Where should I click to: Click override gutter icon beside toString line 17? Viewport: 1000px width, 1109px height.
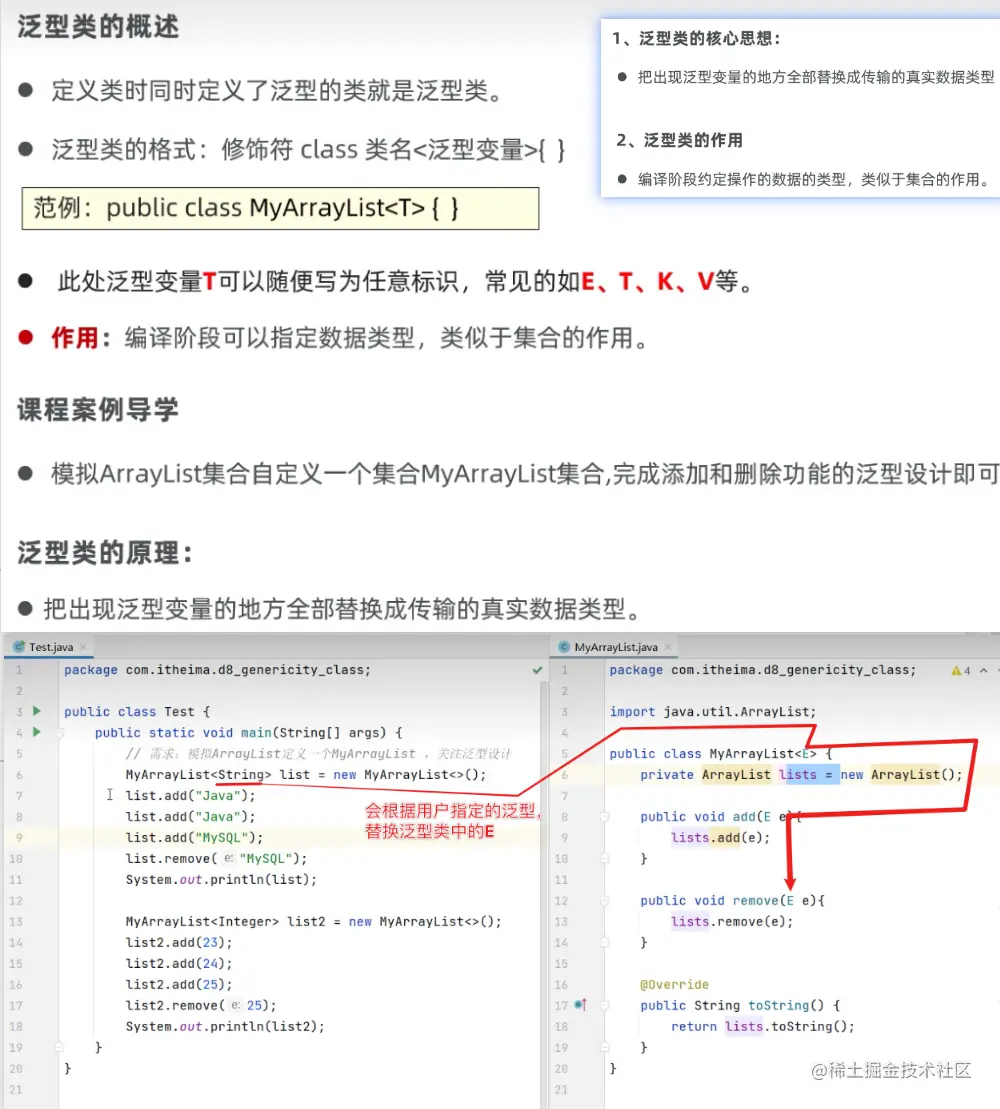[x=581, y=1004]
